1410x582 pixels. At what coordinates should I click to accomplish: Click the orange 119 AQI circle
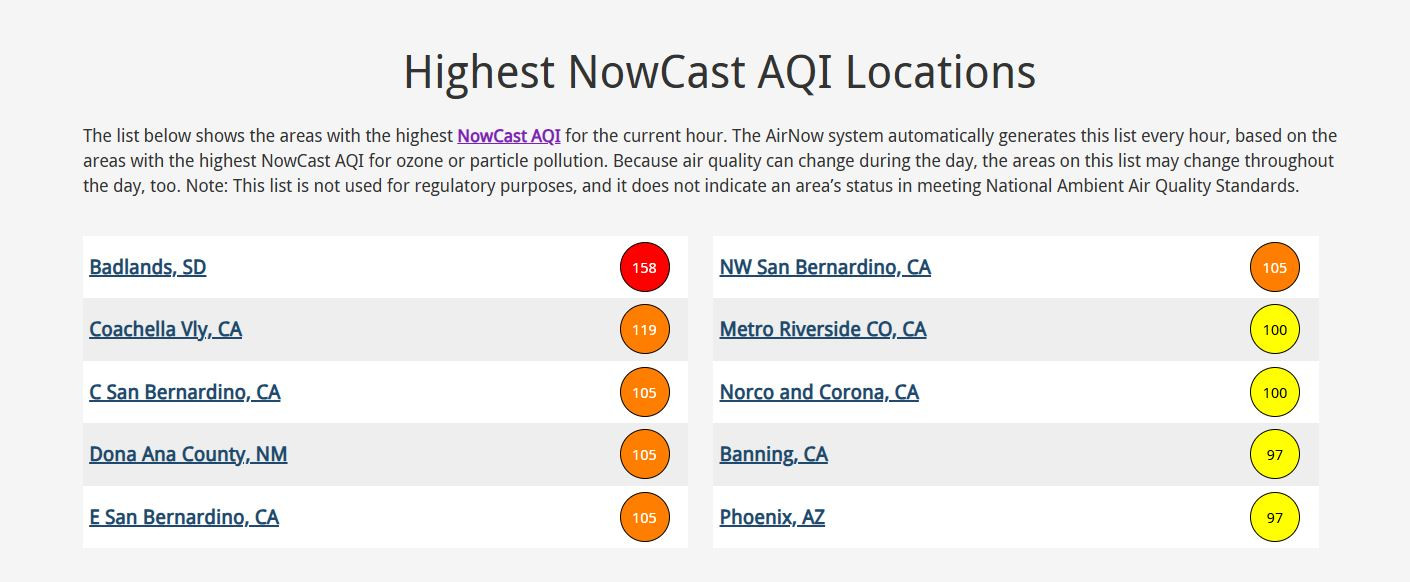pos(645,329)
